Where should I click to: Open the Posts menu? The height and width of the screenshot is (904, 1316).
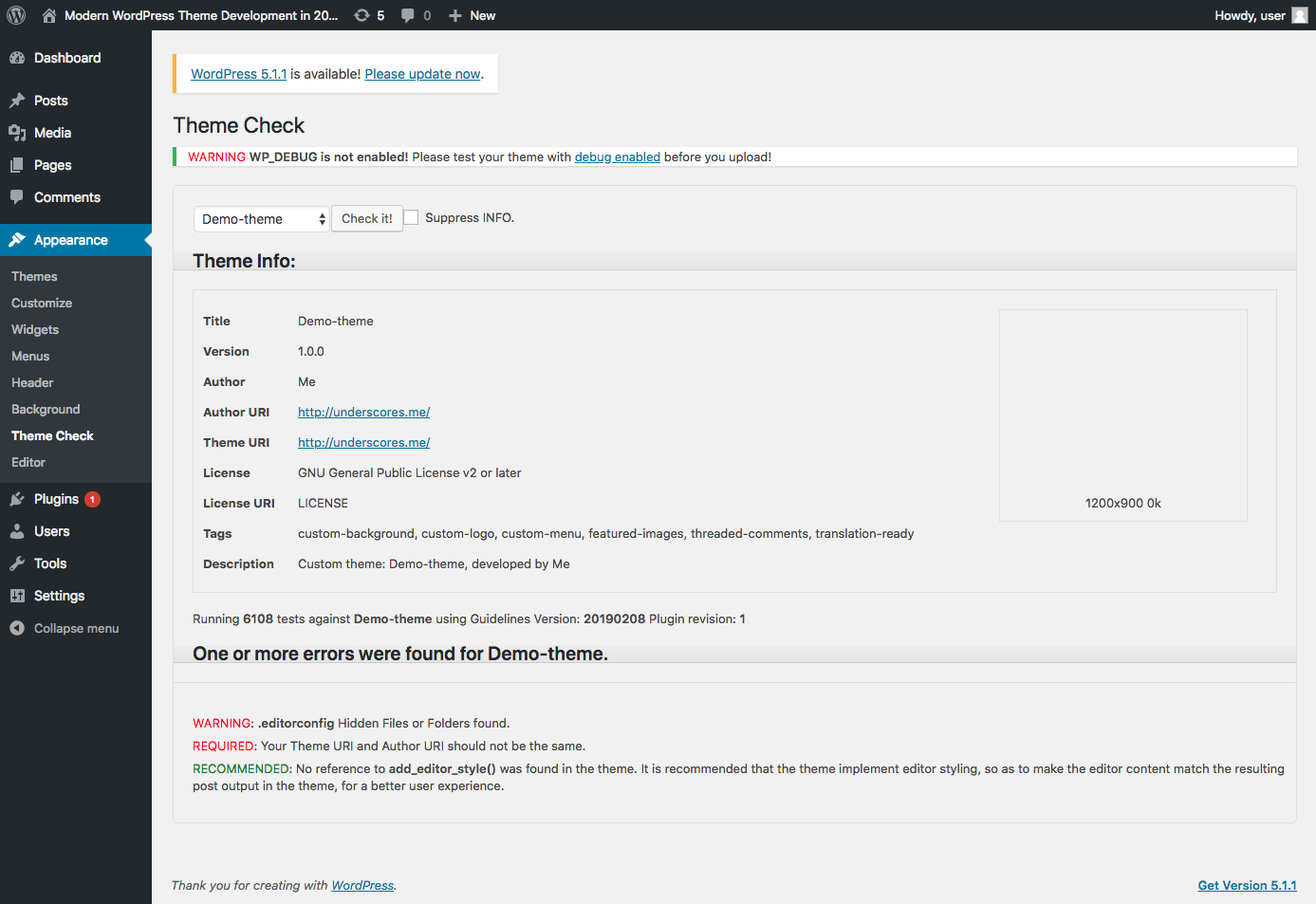(76, 101)
